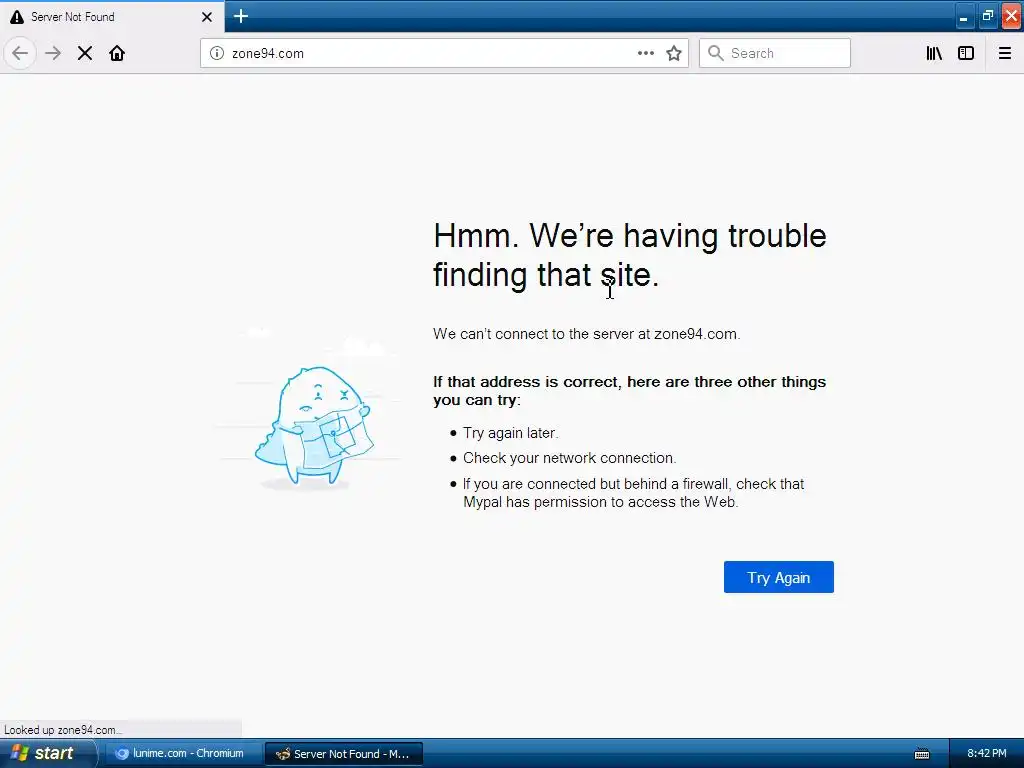Image resolution: width=1024 pixels, height=768 pixels.
Task: Open a new tab with plus button
Action: click(x=241, y=16)
